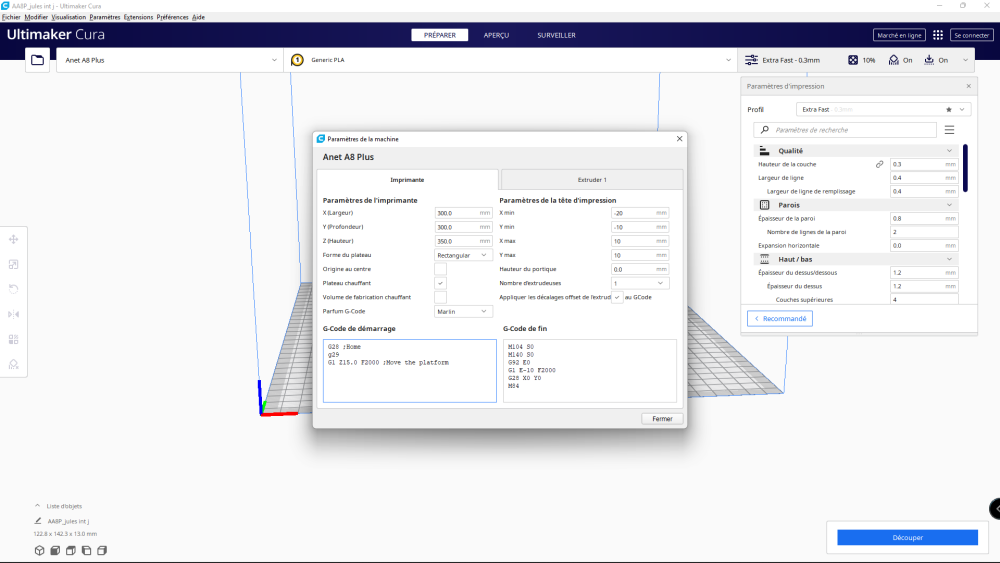Open Forme du plateau dropdown

[x=463, y=255]
